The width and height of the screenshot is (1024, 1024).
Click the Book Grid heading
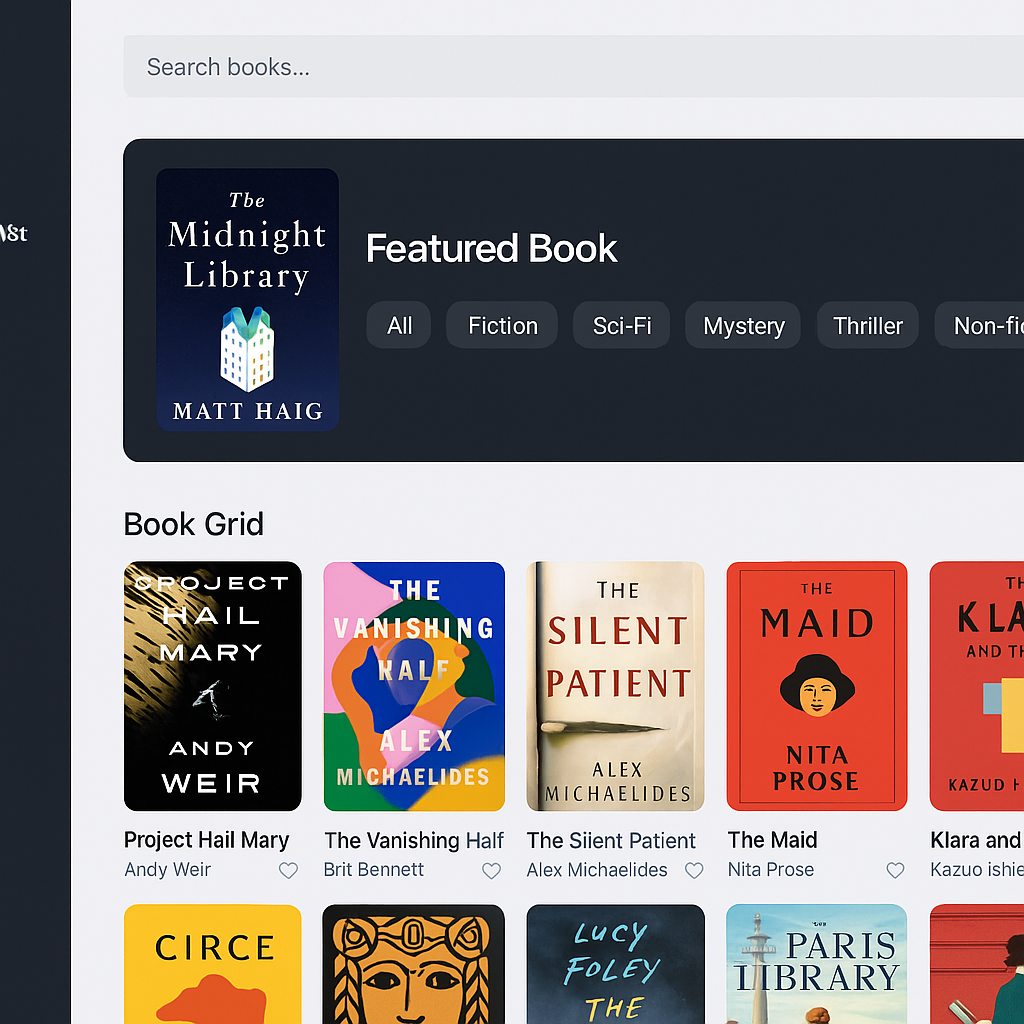click(193, 524)
